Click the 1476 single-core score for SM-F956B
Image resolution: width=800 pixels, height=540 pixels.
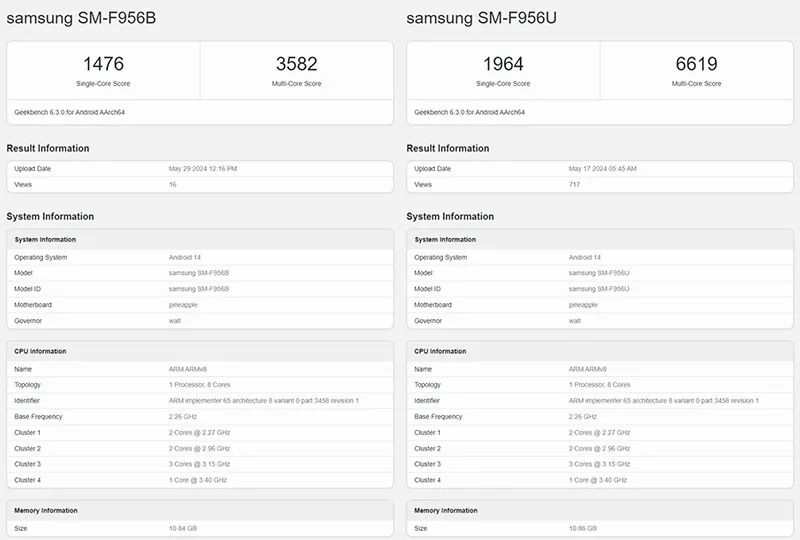point(103,64)
